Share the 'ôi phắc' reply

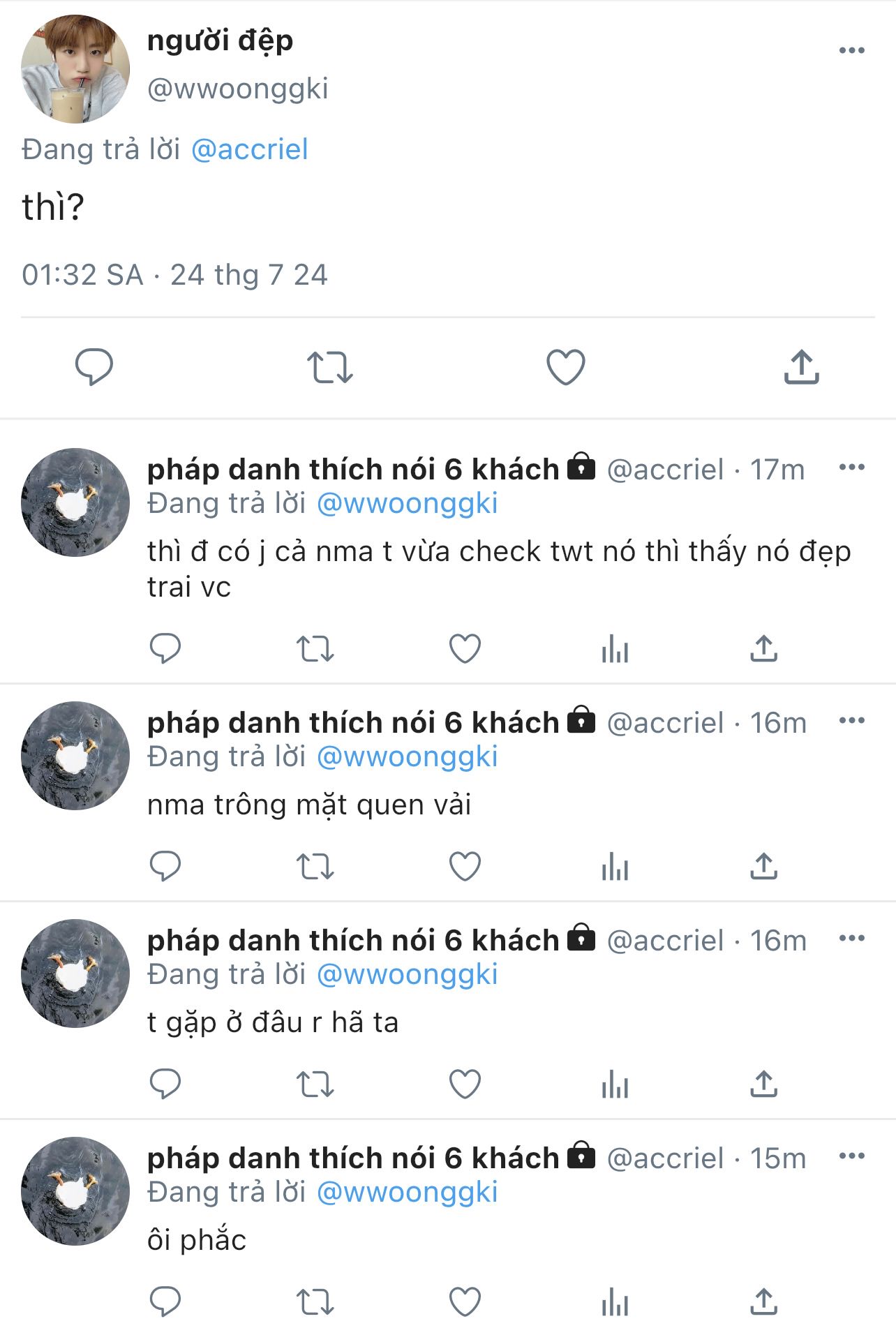point(763,1302)
